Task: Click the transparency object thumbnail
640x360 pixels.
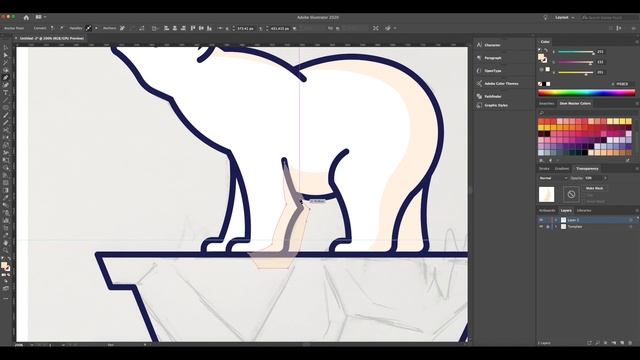Action: 547,194
